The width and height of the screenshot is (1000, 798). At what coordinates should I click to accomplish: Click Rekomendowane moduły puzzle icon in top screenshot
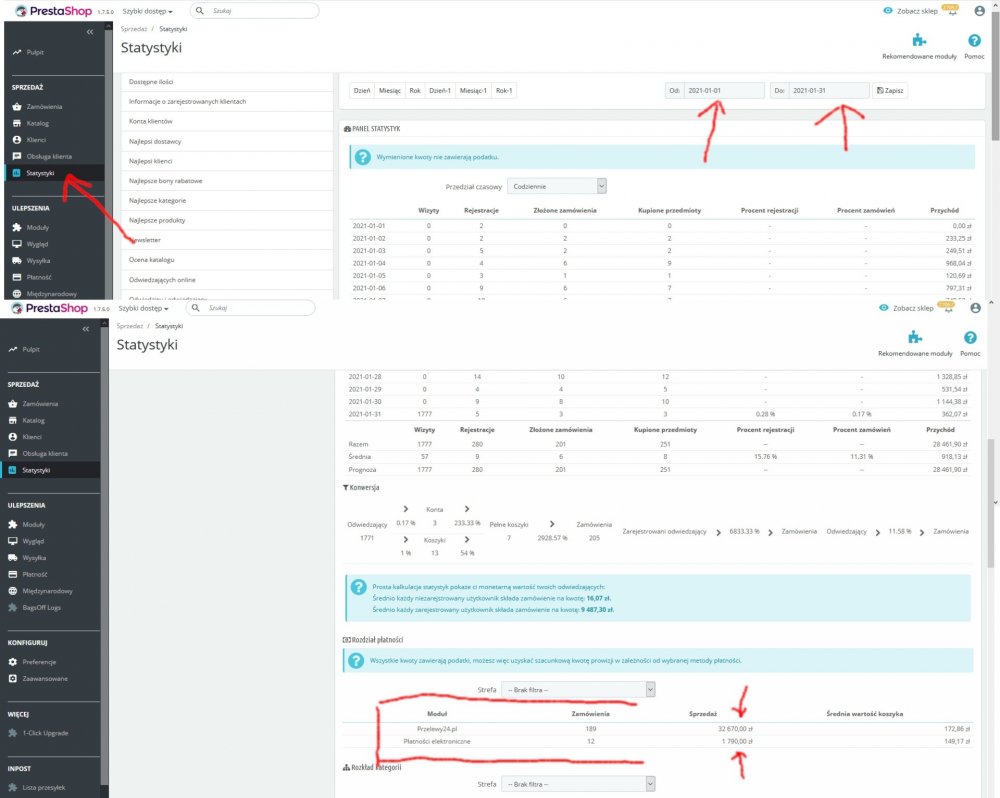[919, 41]
